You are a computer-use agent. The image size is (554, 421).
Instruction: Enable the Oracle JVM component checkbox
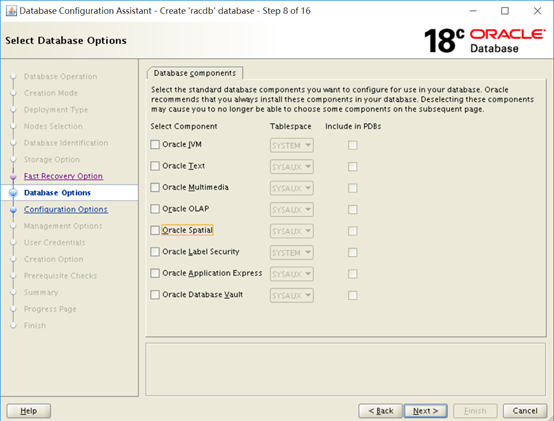click(155, 144)
